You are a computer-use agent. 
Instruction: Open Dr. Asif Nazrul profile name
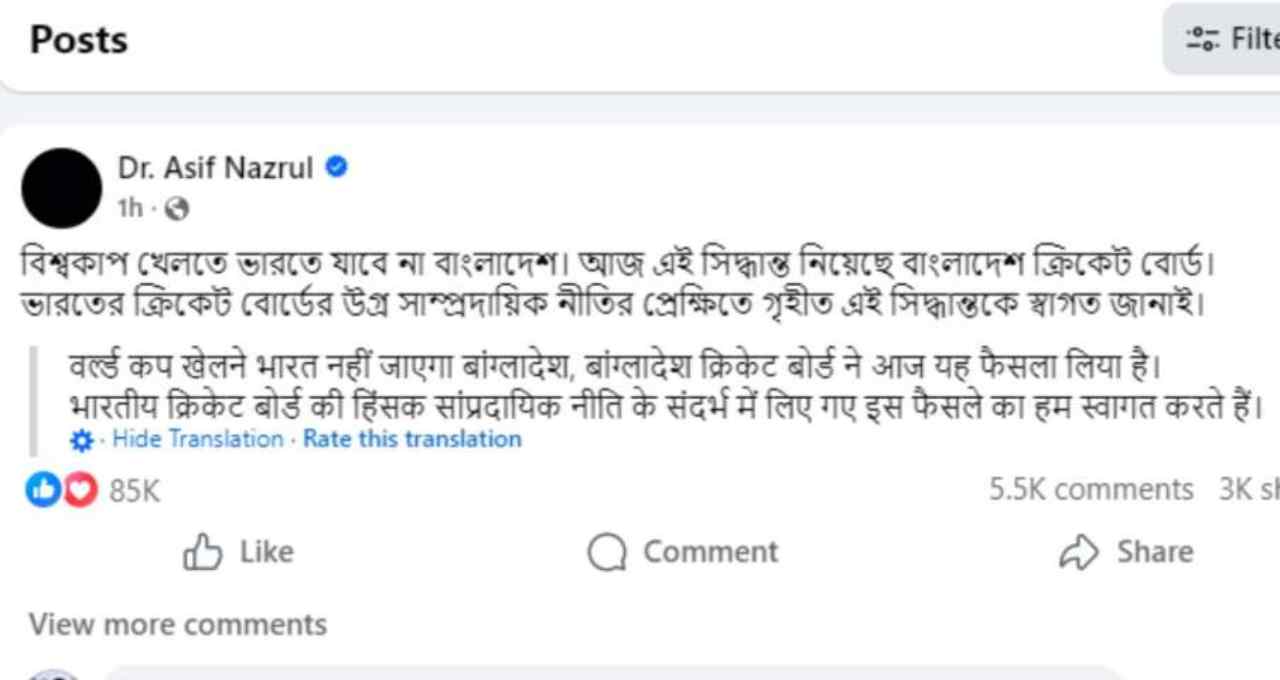click(x=215, y=168)
